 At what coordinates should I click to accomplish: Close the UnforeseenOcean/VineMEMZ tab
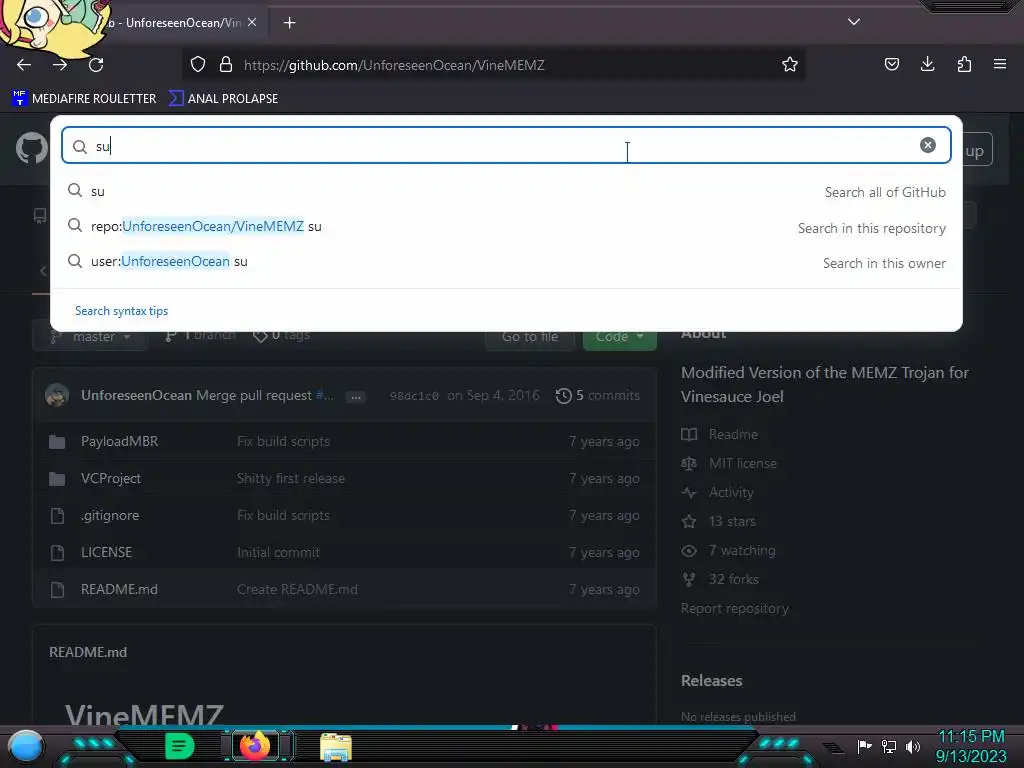coord(252,22)
